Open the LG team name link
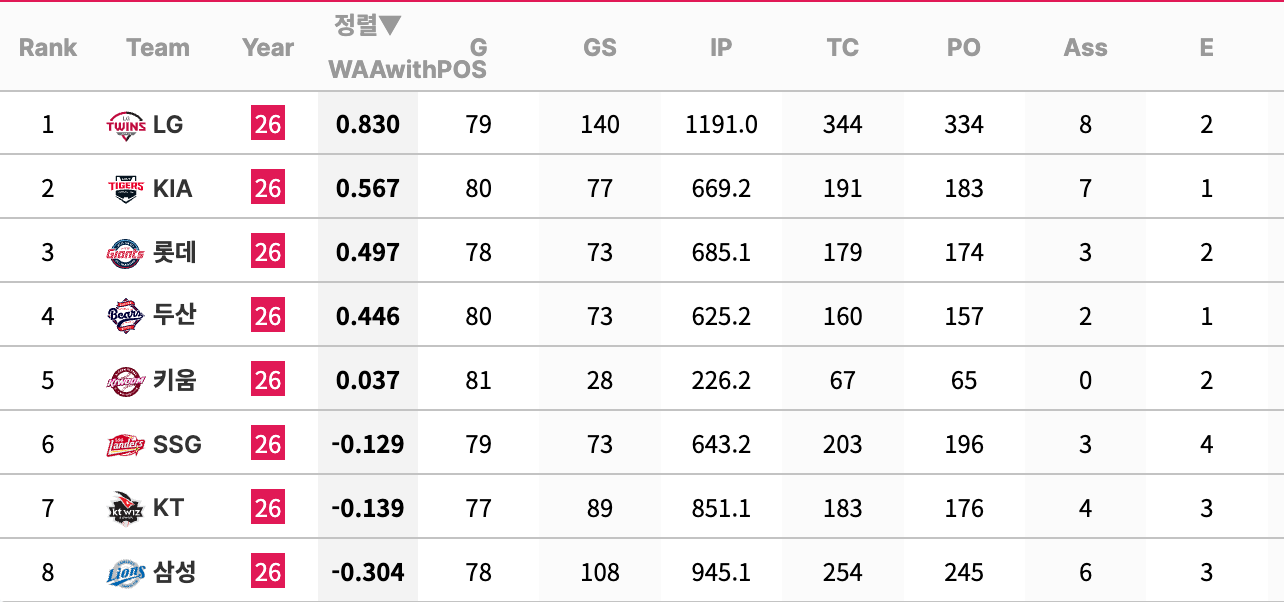Viewport: 1284px width, 602px height. pos(168,124)
